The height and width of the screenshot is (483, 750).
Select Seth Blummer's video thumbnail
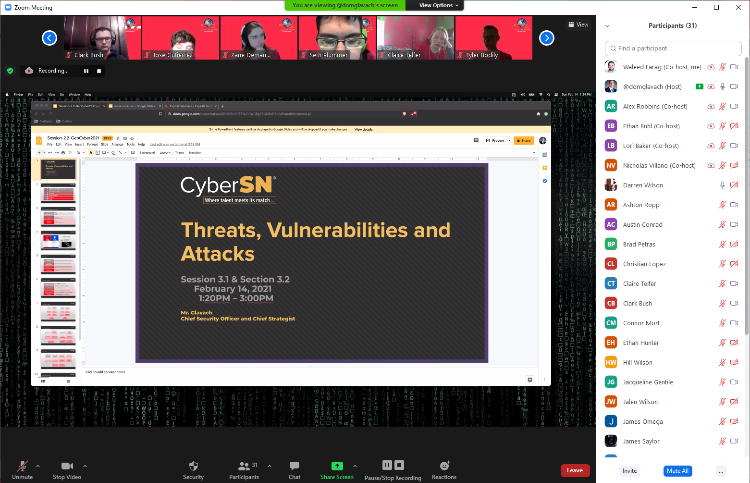[337, 38]
